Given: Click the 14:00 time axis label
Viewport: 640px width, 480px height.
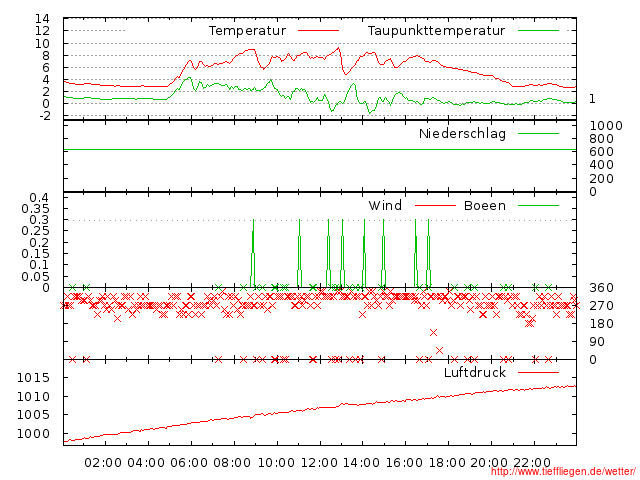Looking at the screenshot, I should (361, 463).
